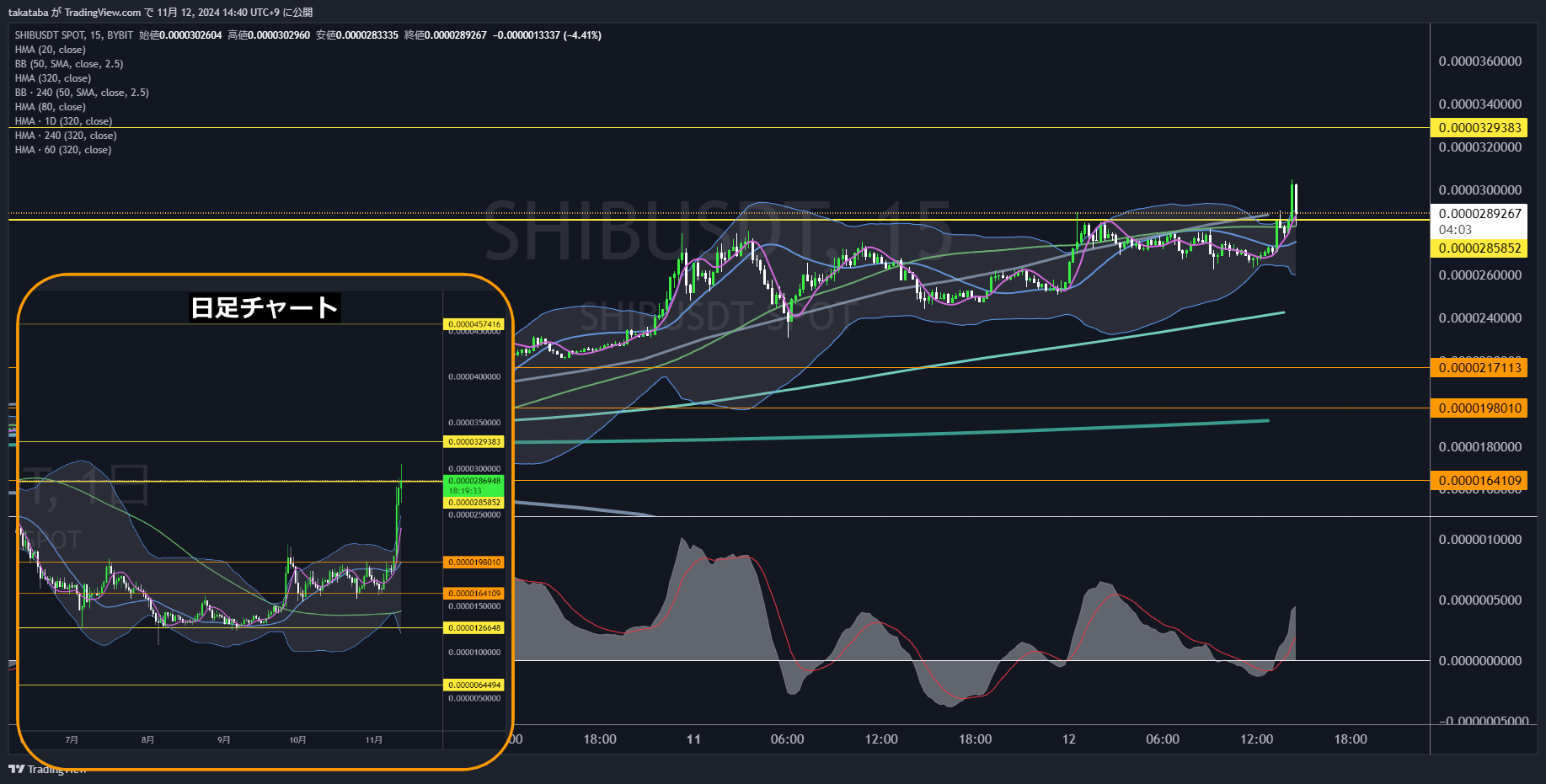The height and width of the screenshot is (784, 1546).
Task: Click the orange 0.0000164109 label on main price axis
Action: click(x=1479, y=481)
